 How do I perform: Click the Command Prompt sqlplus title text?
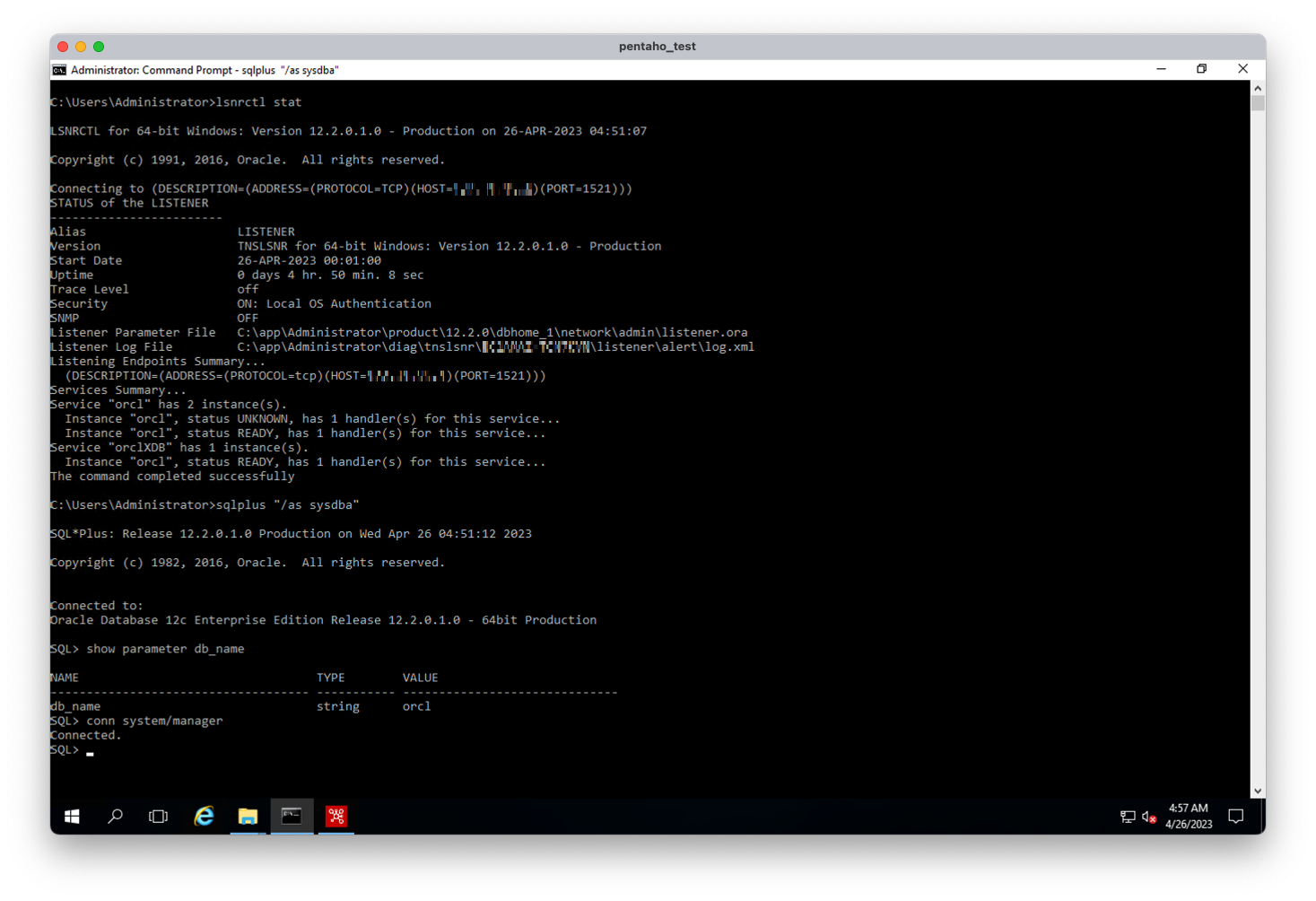[205, 70]
